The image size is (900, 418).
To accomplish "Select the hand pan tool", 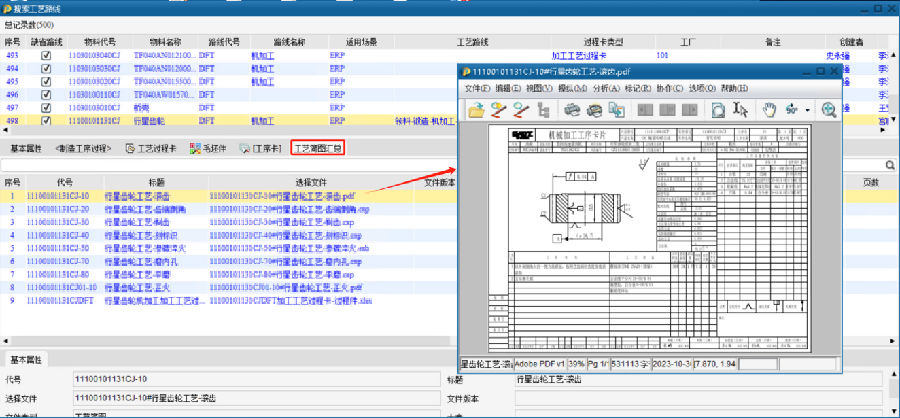I will coord(769,109).
